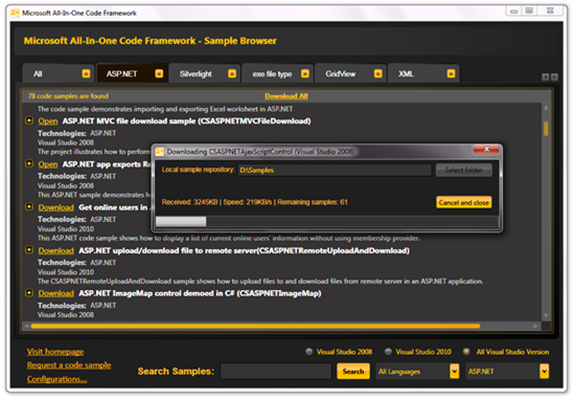
Task: Expand the Get online users sample bullet
Action: click(x=29, y=207)
